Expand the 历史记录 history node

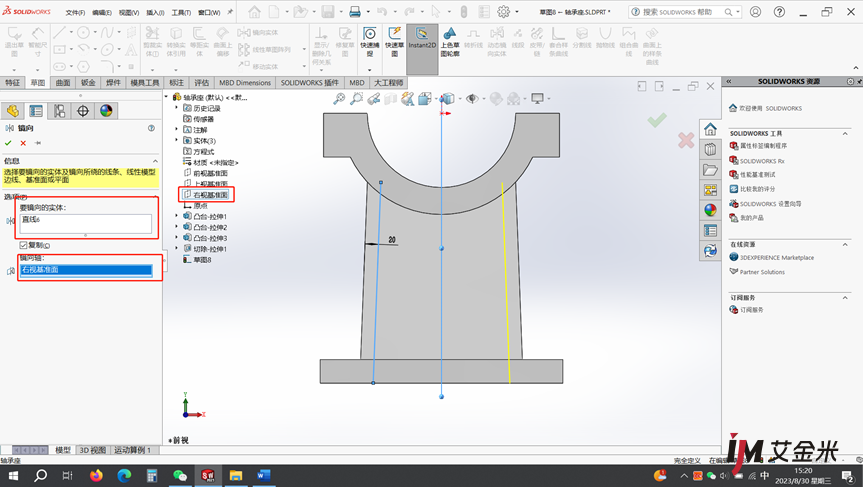(177, 108)
